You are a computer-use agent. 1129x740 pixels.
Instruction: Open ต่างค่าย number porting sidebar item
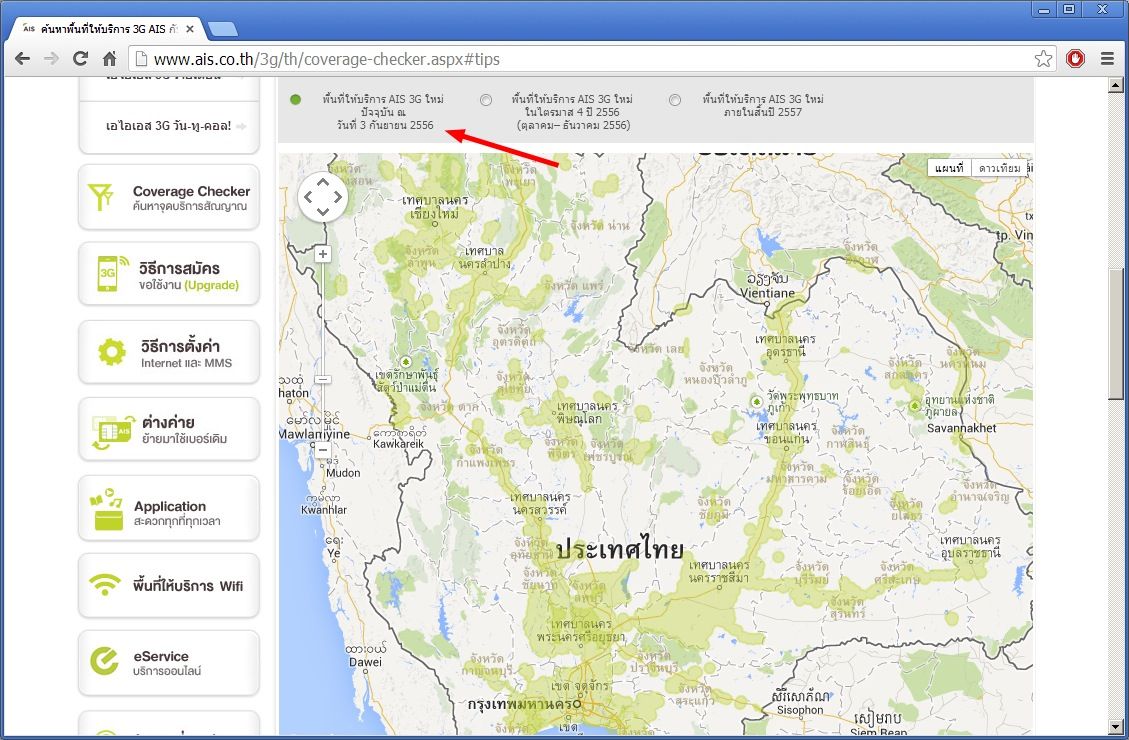[168, 430]
